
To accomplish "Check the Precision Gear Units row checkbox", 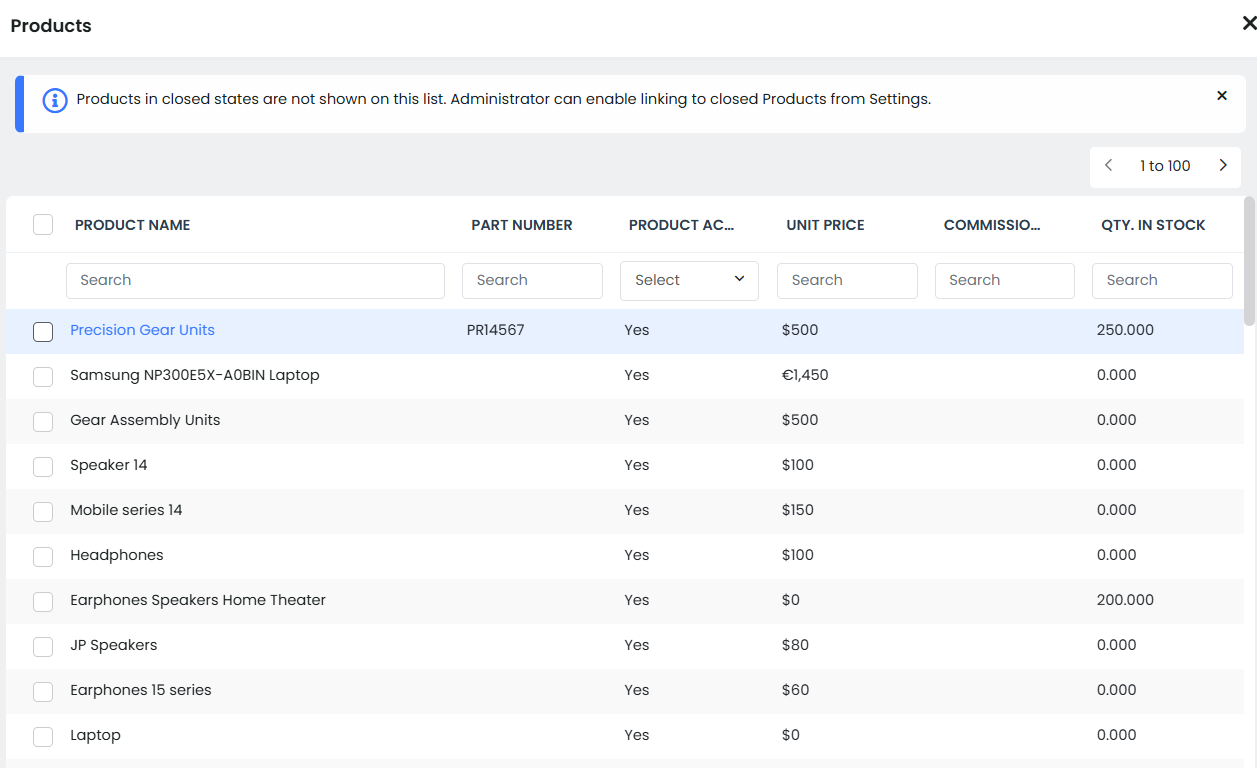I will (43, 331).
